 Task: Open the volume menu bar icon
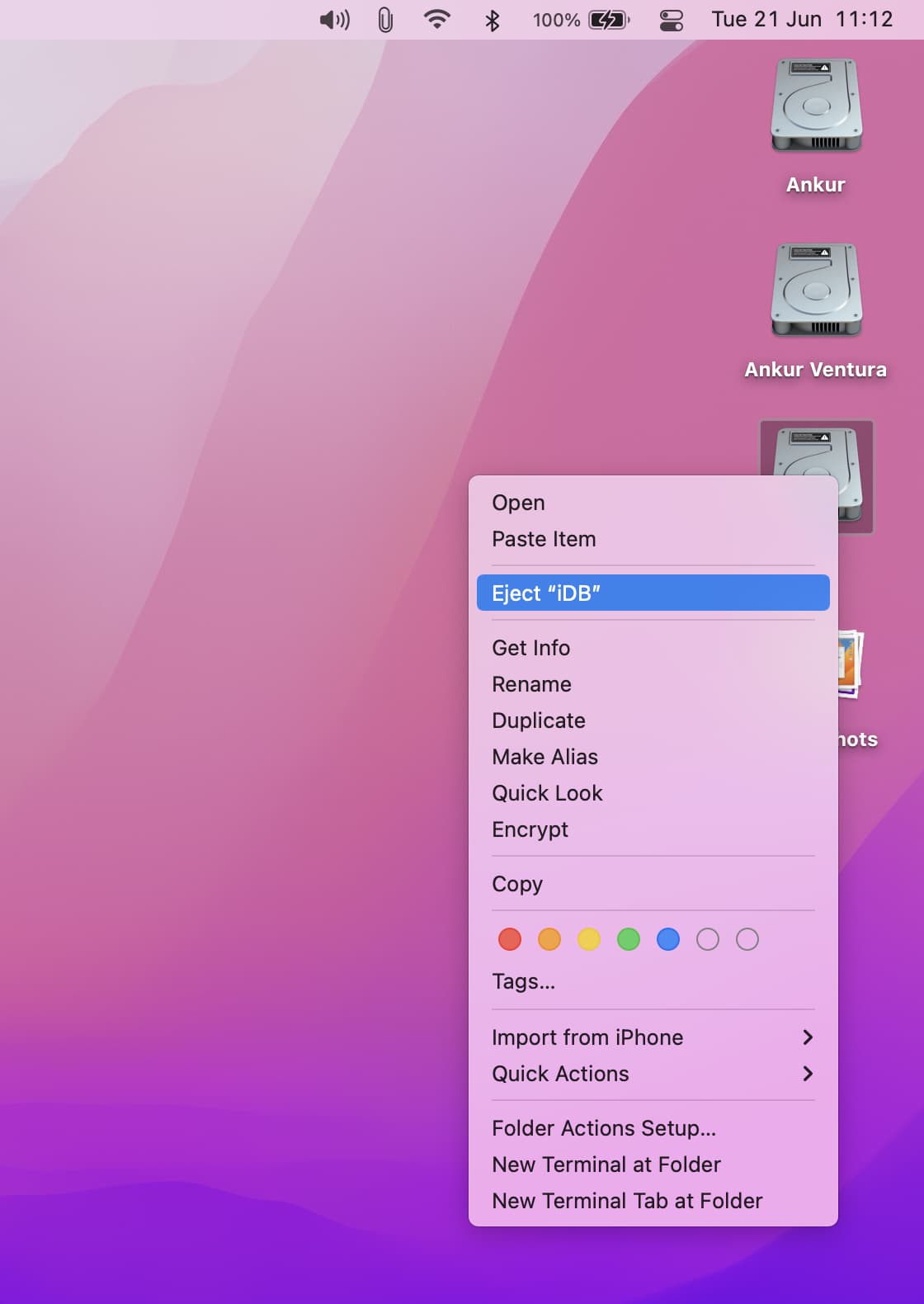[x=334, y=20]
